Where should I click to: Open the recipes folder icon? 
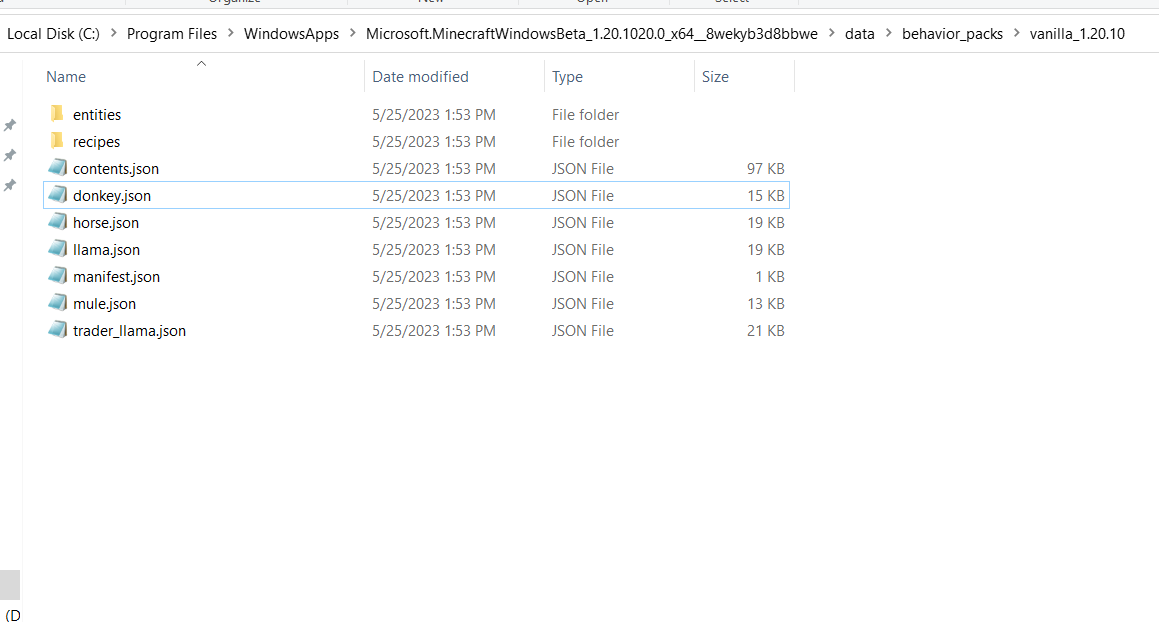(57, 141)
